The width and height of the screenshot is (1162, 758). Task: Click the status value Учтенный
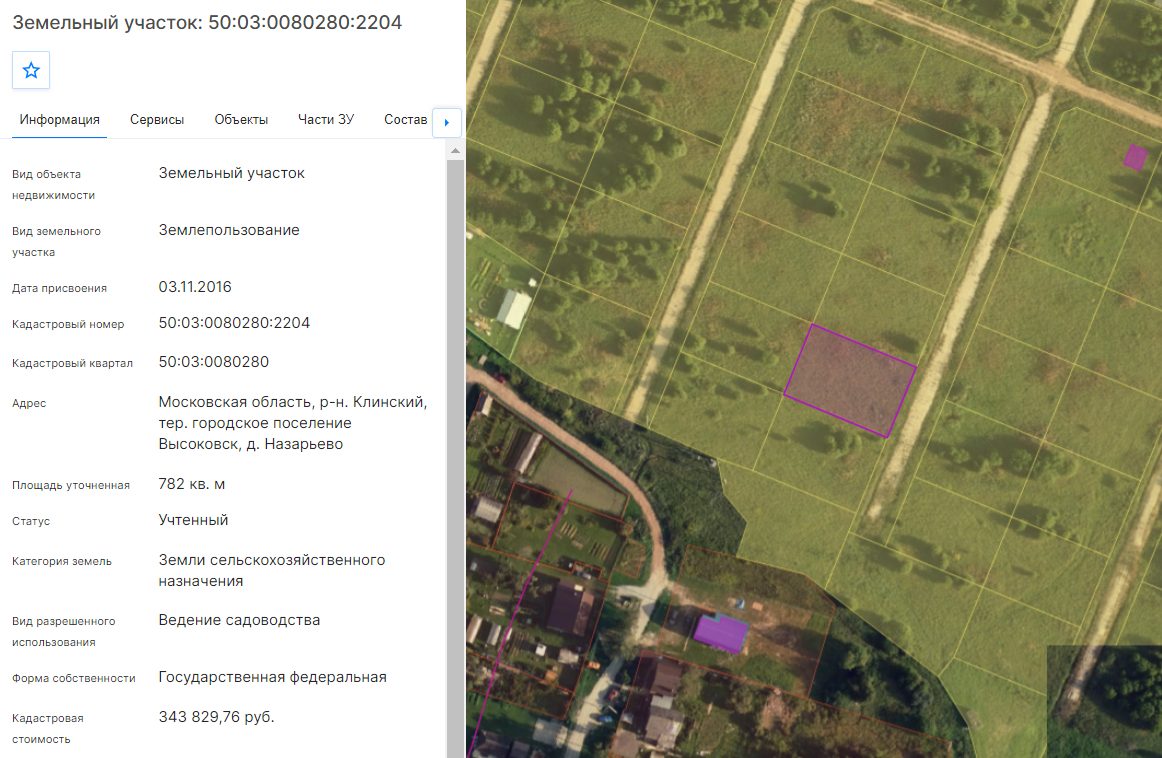[193, 520]
